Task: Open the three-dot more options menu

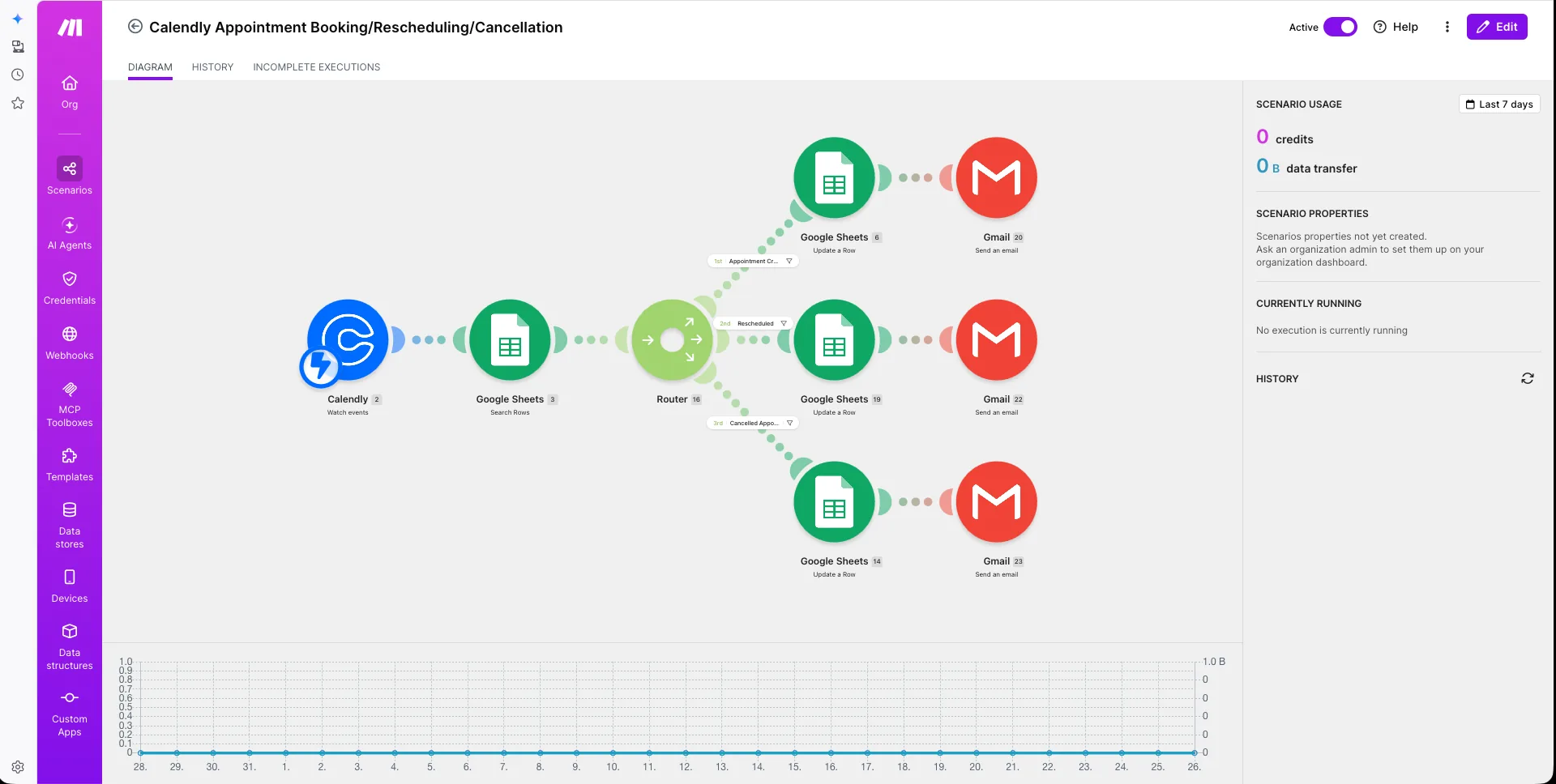Action: [1447, 27]
